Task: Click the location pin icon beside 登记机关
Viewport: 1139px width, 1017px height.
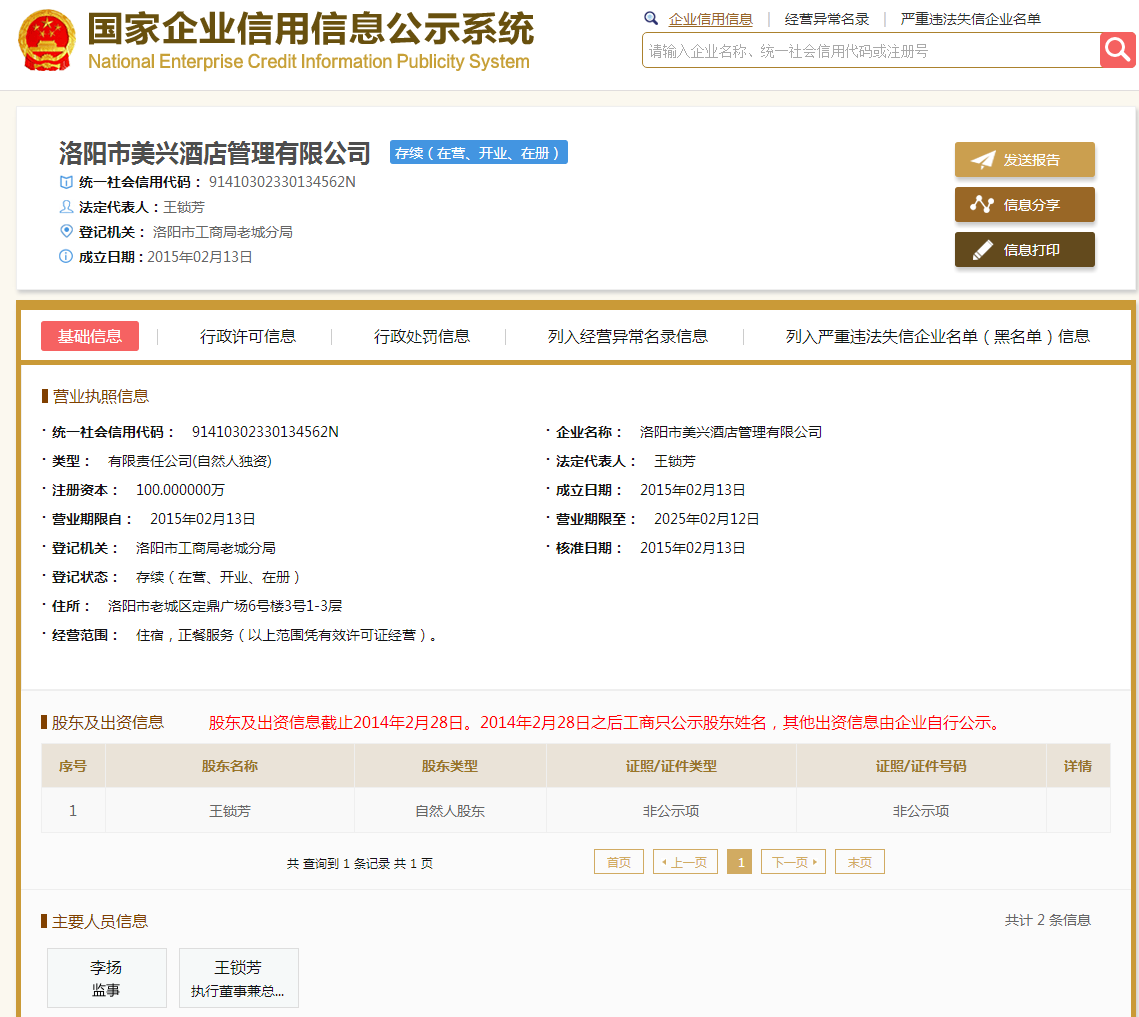Action: [x=66, y=232]
